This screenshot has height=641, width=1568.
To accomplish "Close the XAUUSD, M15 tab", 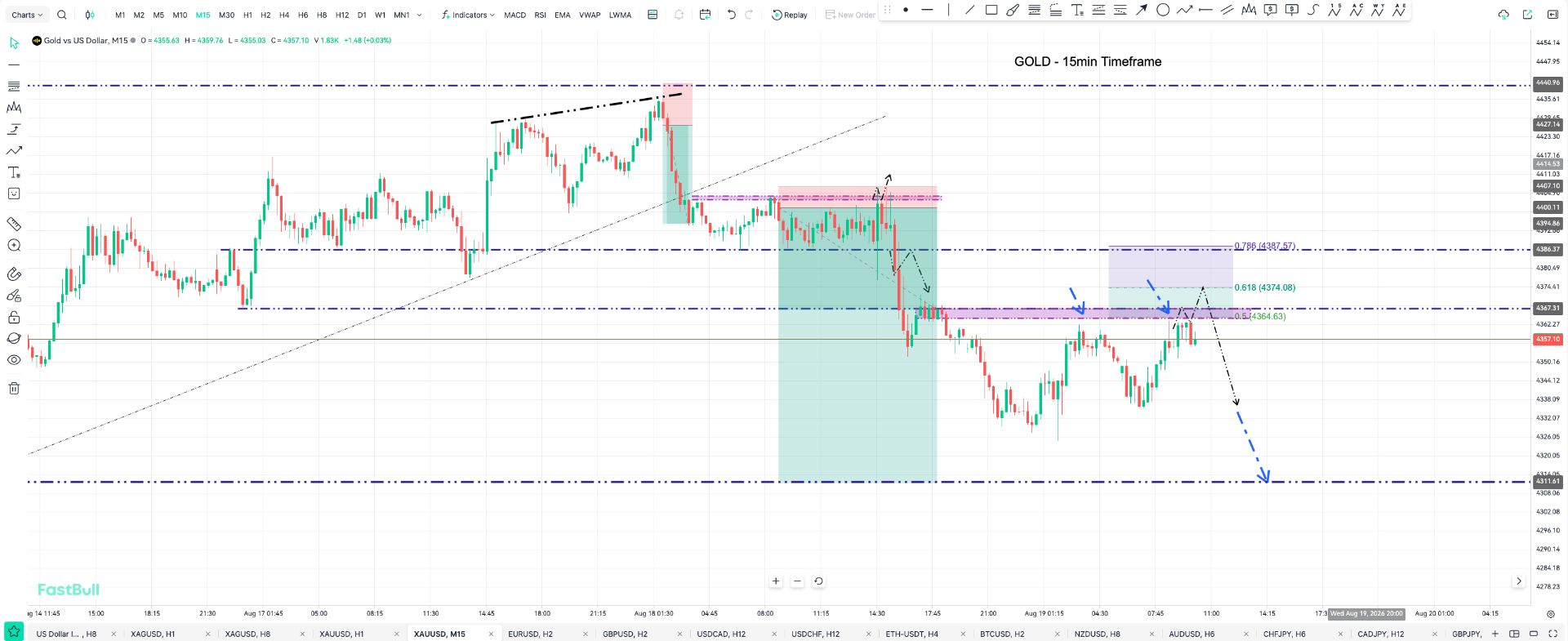I will click(491, 634).
